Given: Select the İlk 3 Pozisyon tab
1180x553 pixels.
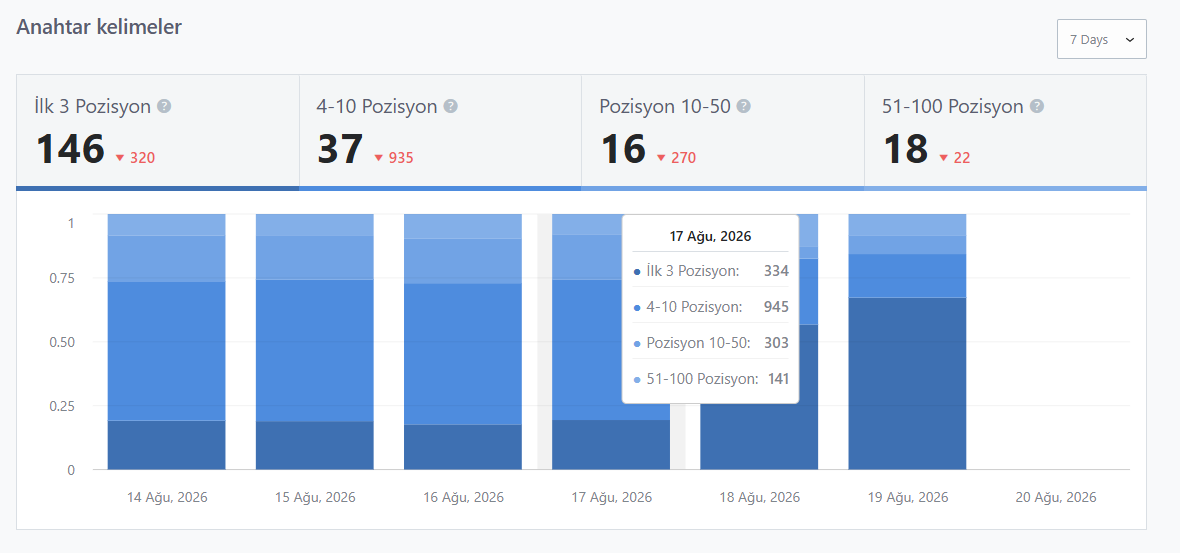Looking at the screenshot, I should pyautogui.click(x=158, y=132).
